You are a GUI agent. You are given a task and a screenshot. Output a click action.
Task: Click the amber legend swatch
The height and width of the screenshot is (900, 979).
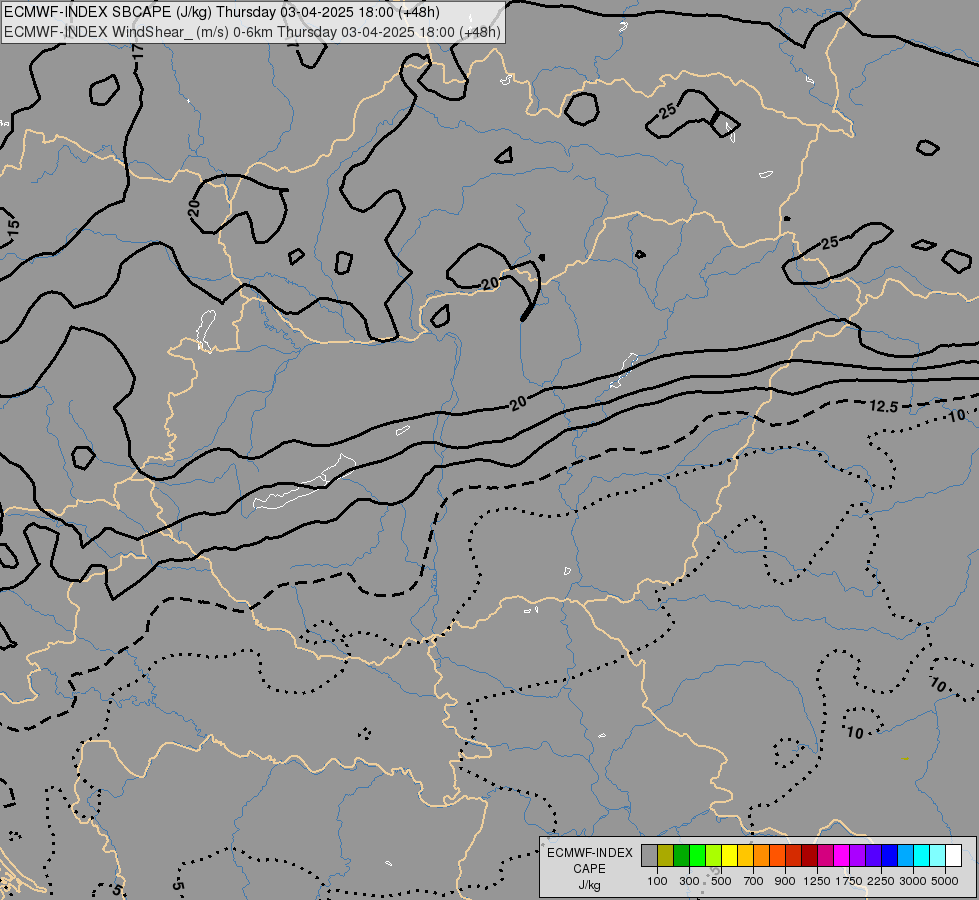pyautogui.click(x=745, y=856)
